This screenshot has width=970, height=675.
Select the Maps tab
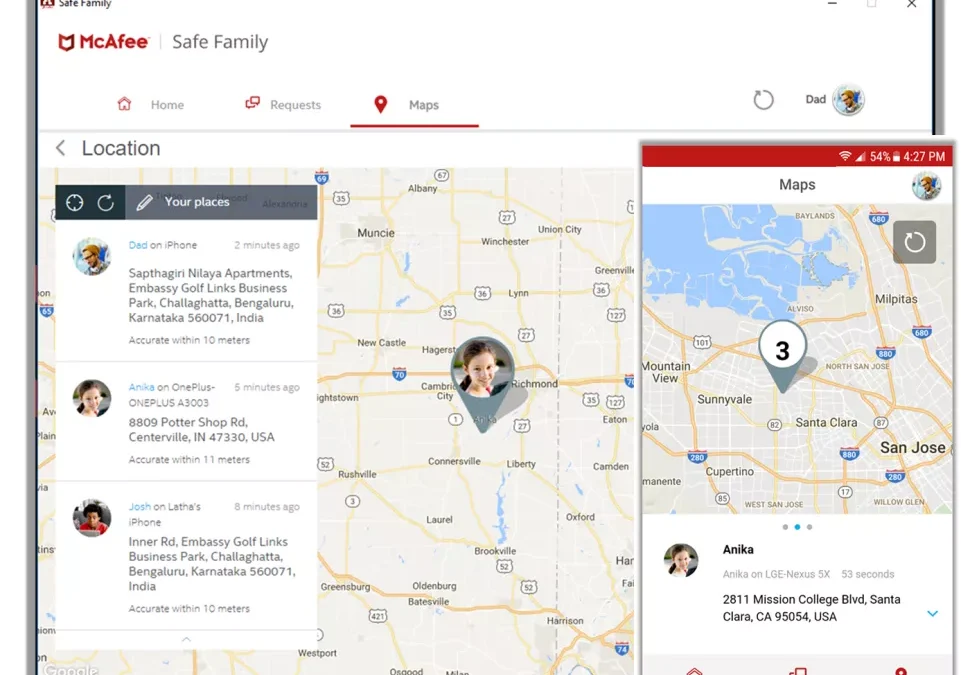[x=412, y=105]
